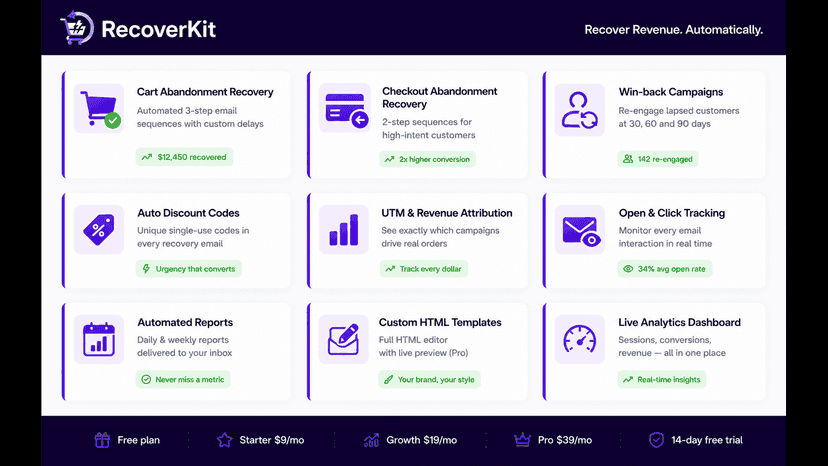Image resolution: width=828 pixels, height=466 pixels.
Task: Click the Automated Reports calendar icon
Action: pos(99,339)
